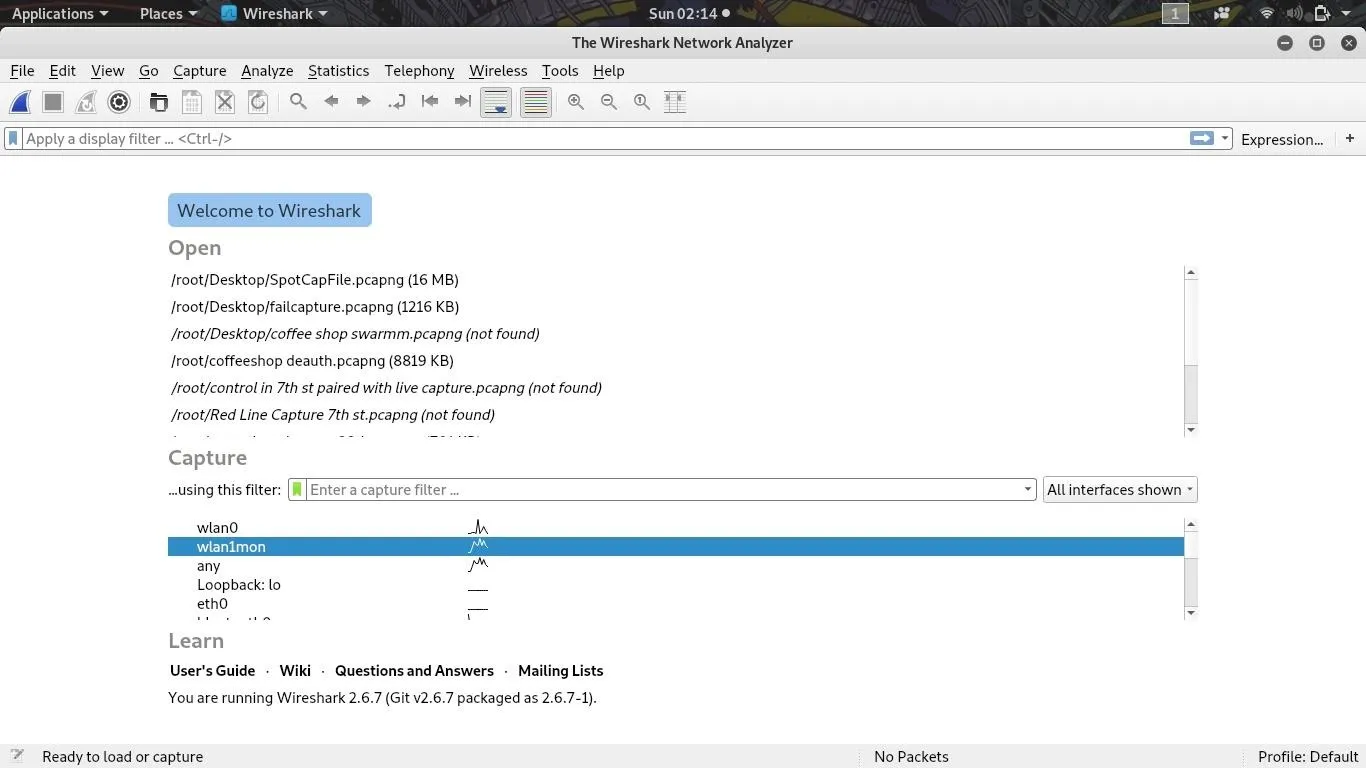Open the Analyze menu

pyautogui.click(x=267, y=71)
